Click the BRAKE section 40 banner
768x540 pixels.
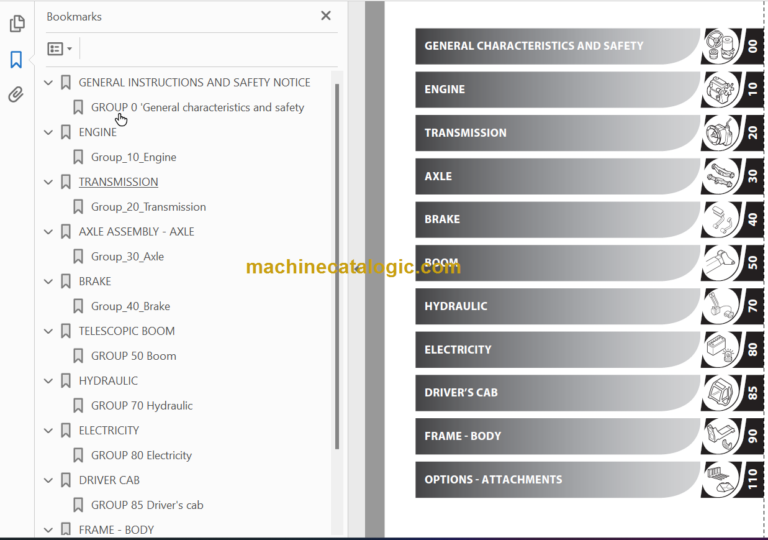click(589, 219)
